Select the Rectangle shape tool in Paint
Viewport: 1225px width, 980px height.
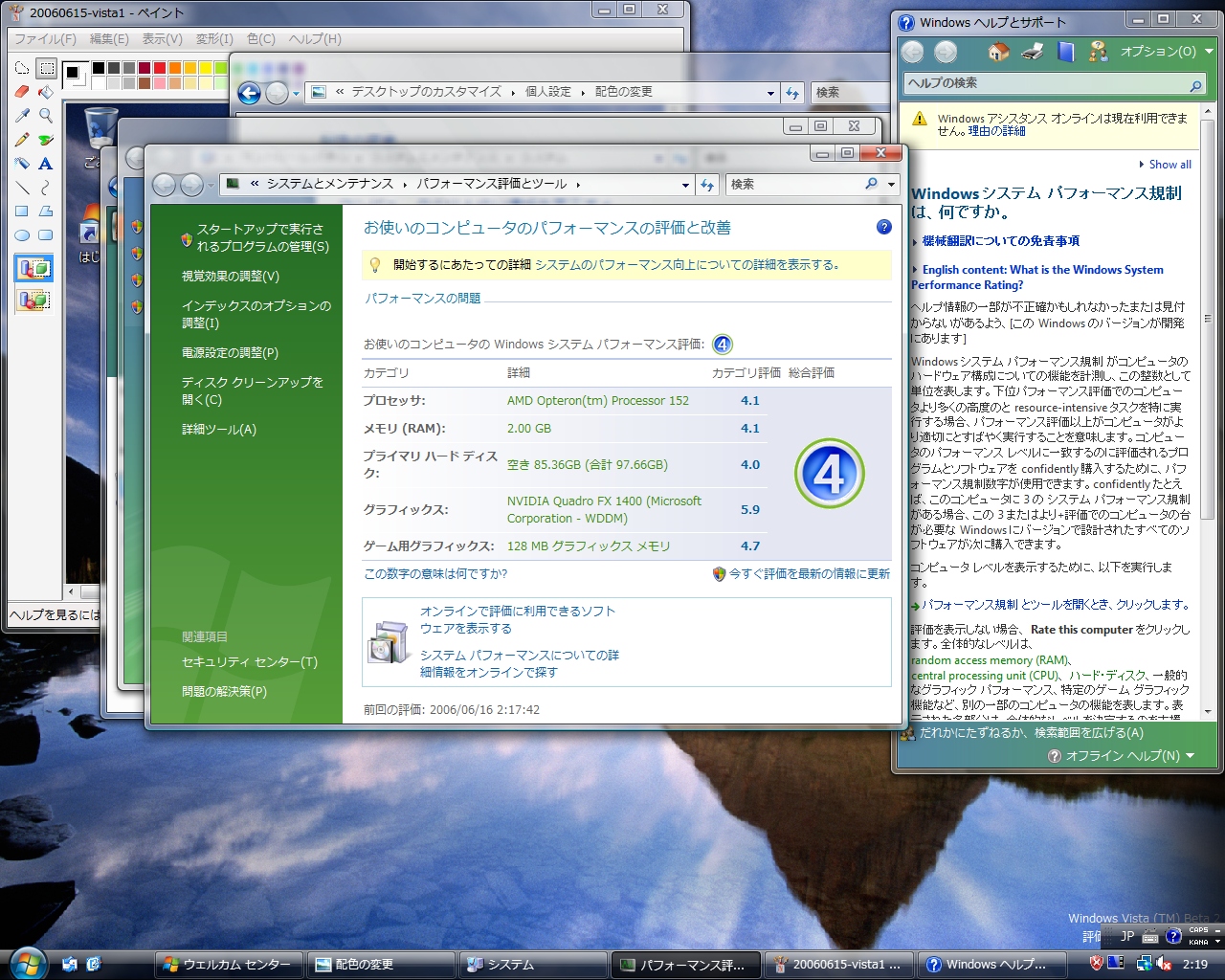[x=22, y=212]
